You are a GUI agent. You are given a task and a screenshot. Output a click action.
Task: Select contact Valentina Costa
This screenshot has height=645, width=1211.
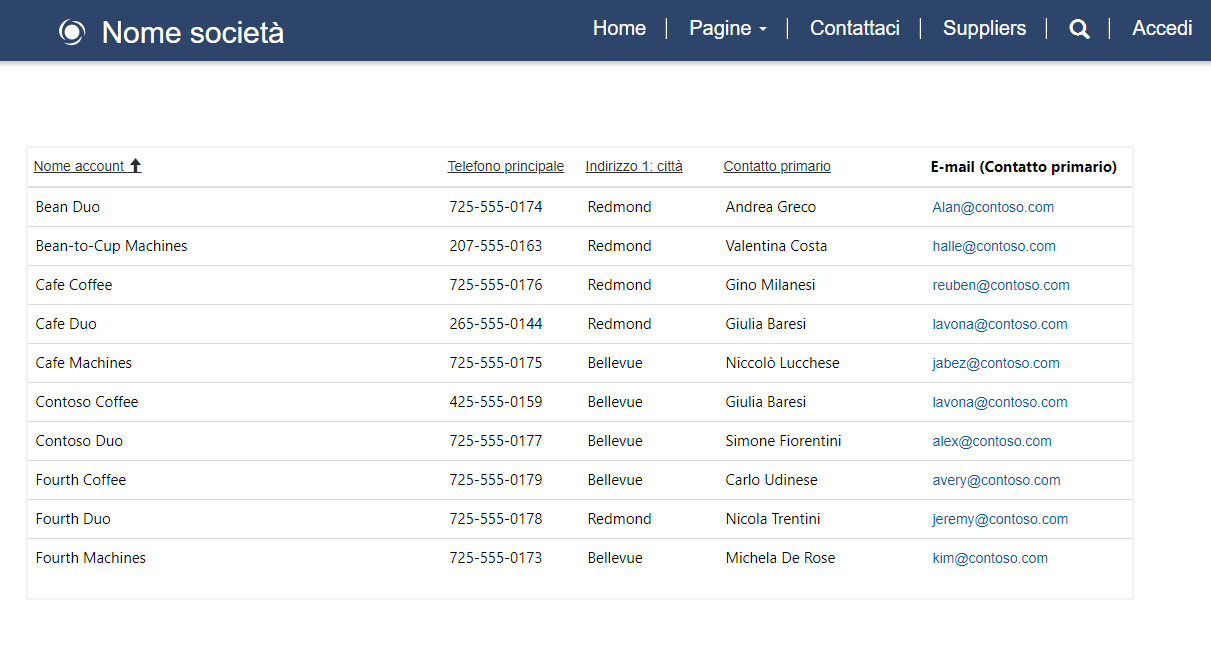[x=777, y=246]
